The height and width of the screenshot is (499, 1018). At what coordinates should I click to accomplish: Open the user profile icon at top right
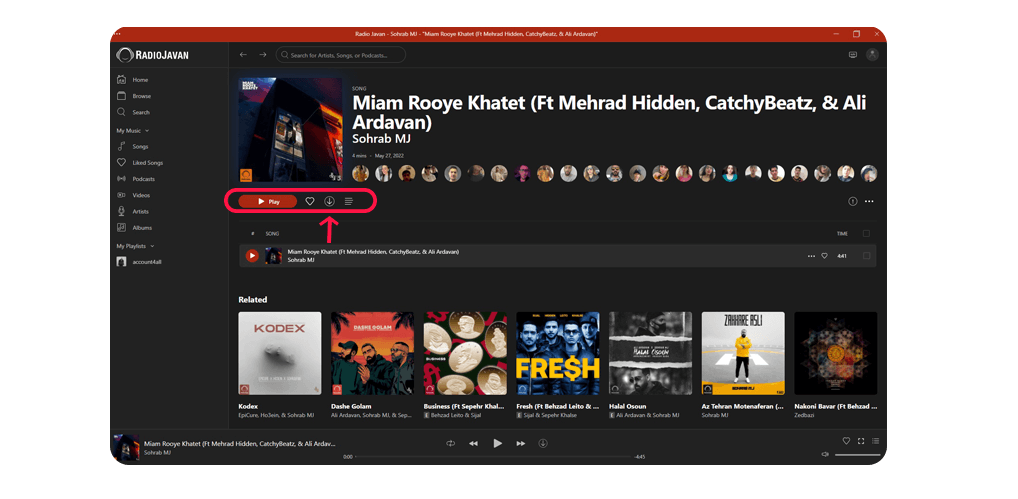coord(872,55)
